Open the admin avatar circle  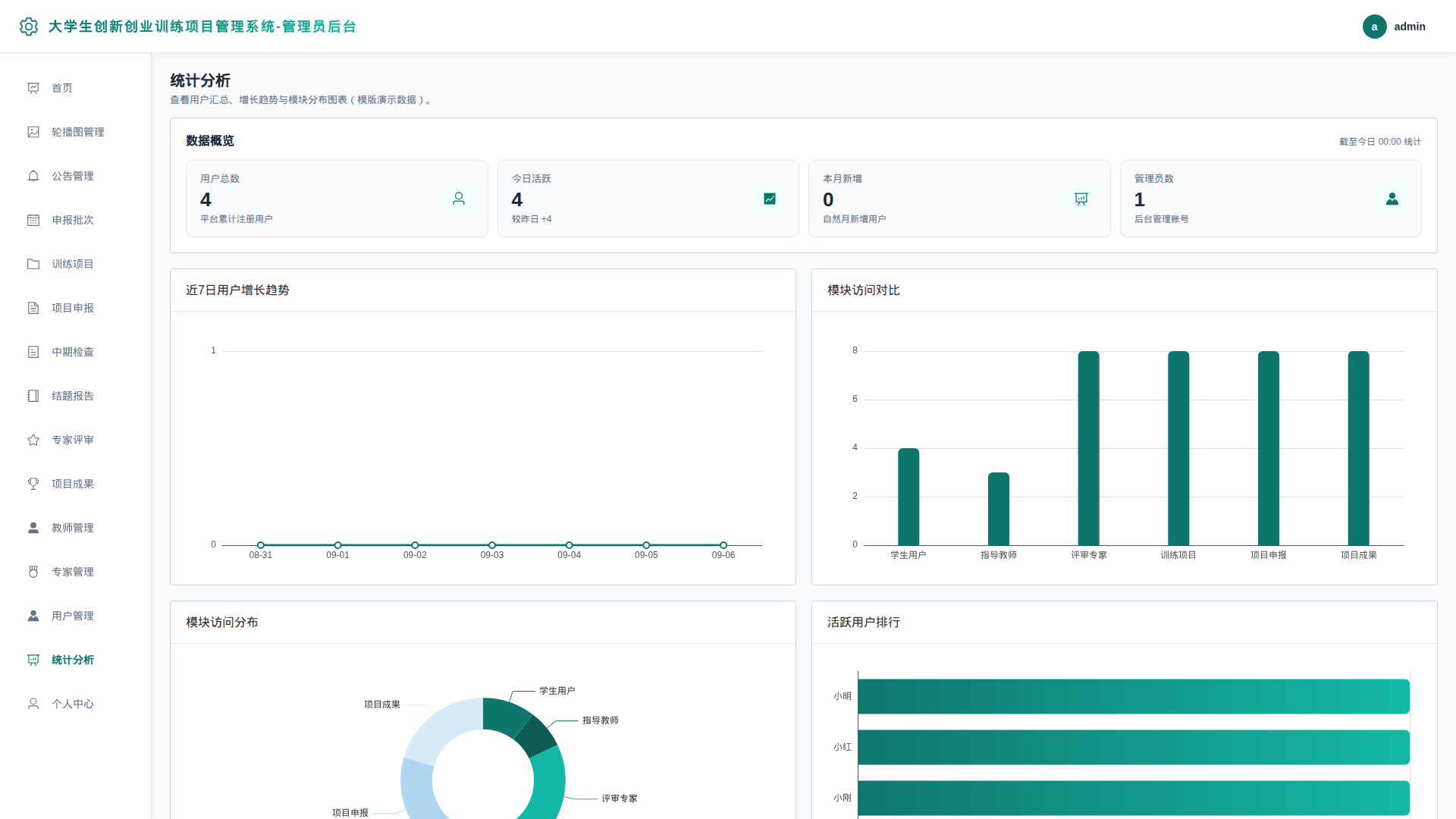click(x=1374, y=27)
